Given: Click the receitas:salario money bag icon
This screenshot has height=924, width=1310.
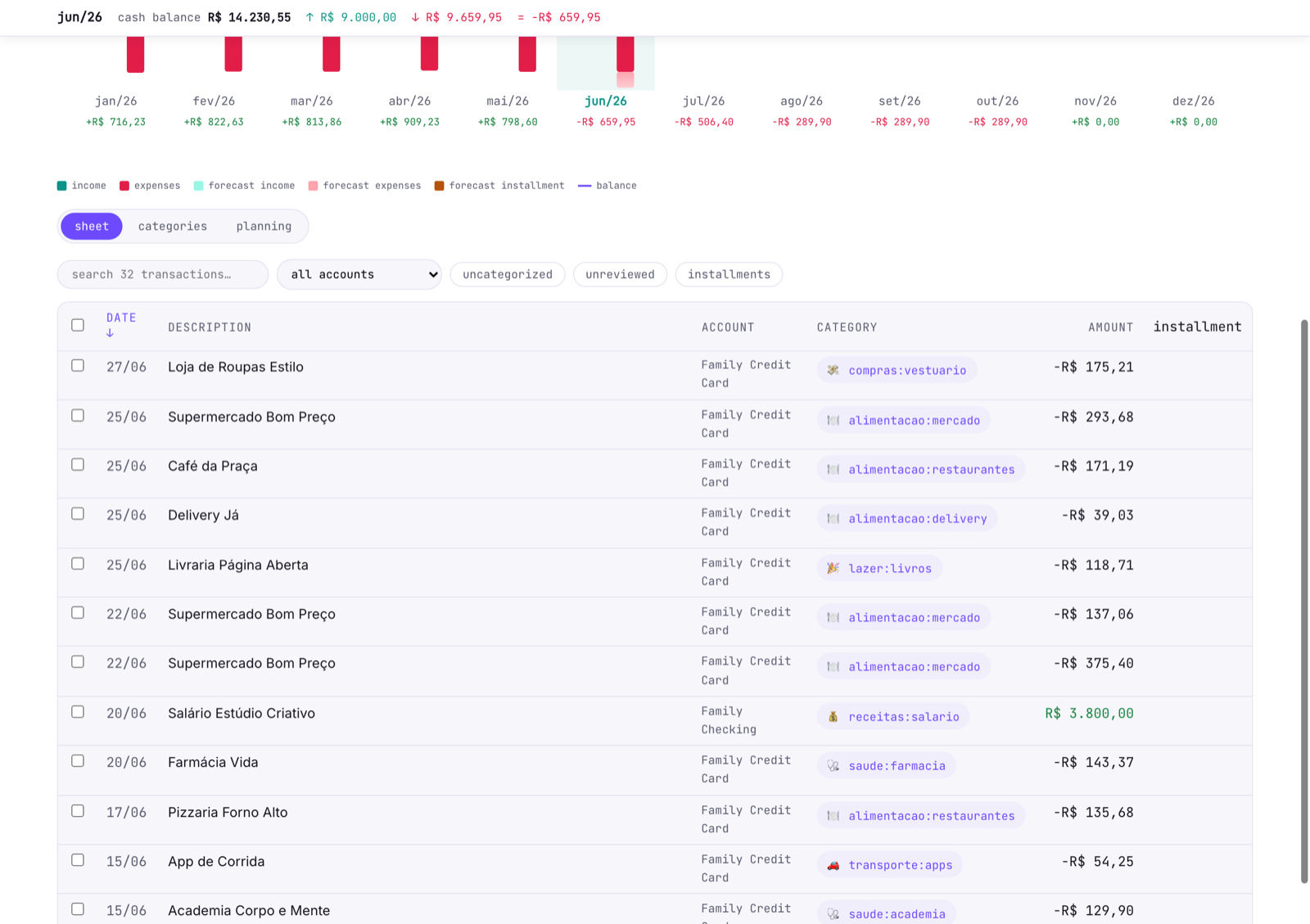Looking at the screenshot, I should tap(833, 717).
